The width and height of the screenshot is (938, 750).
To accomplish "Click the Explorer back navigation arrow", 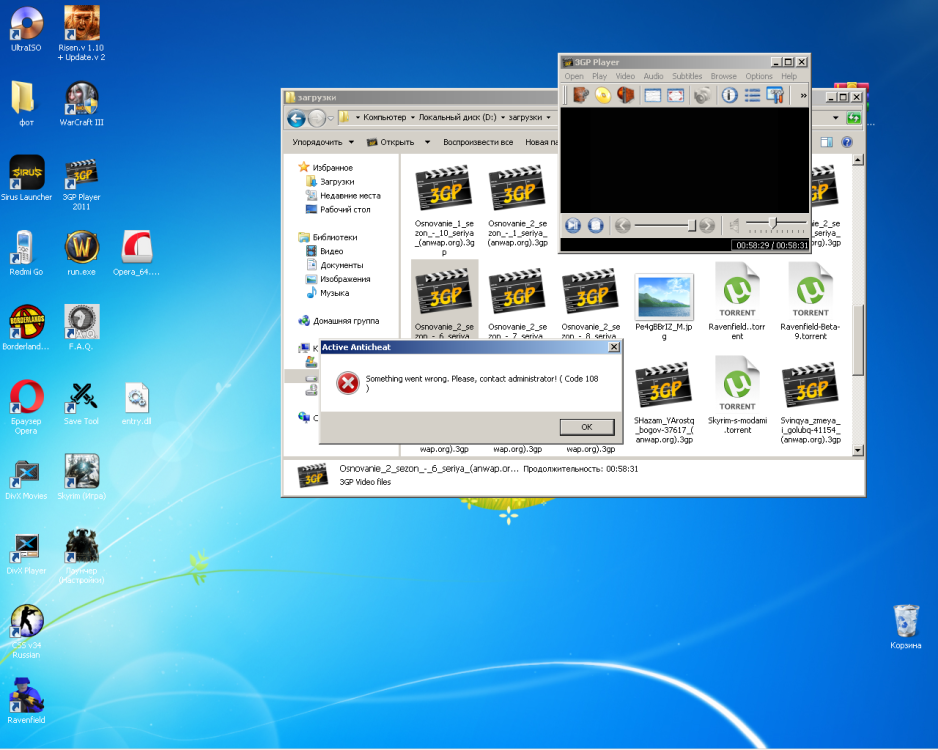I will (297, 118).
